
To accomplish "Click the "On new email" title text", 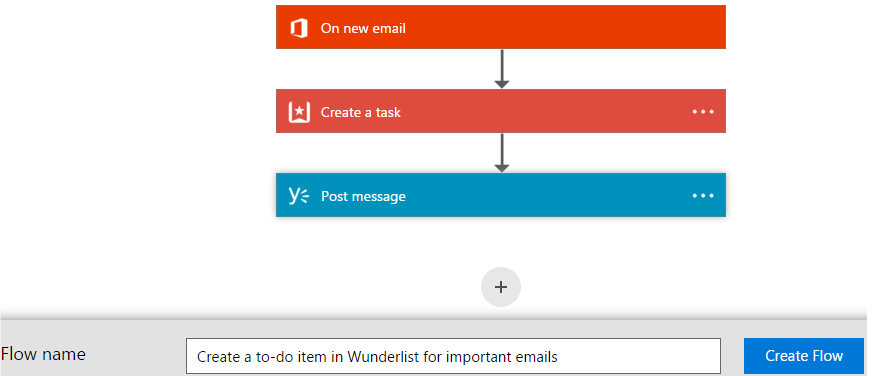I will tap(363, 28).
